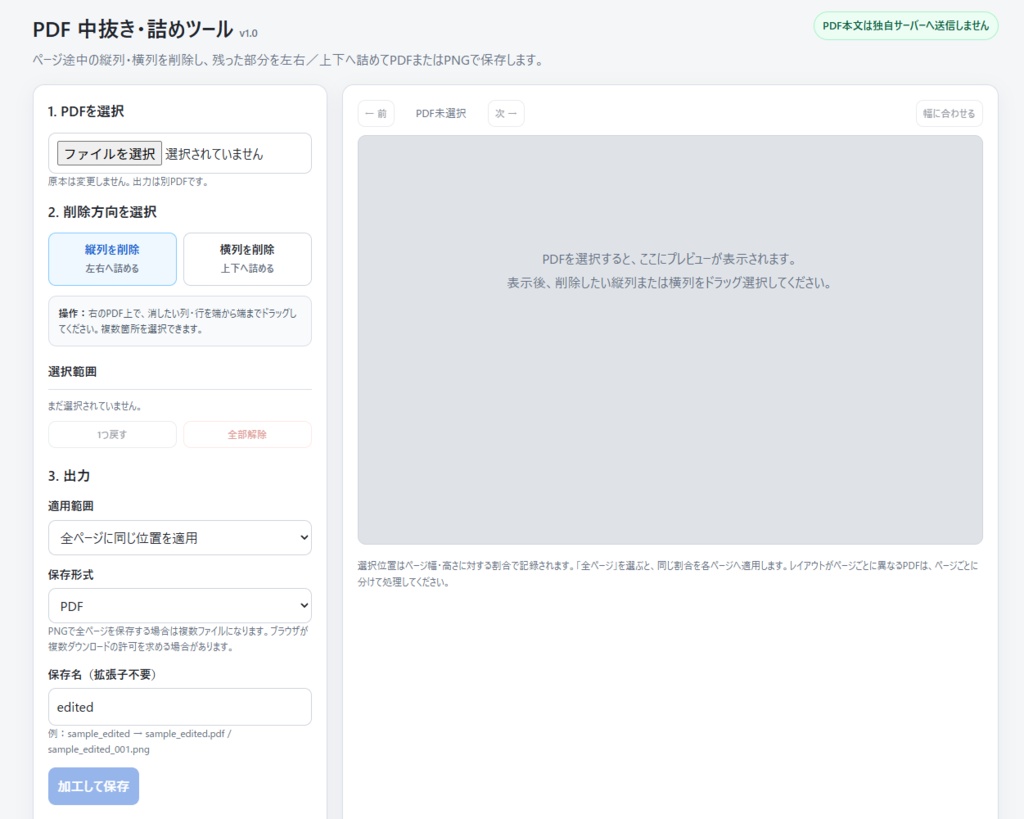Click the 操作 instruction box text
Viewport: 1024px width, 819px height.
click(180, 321)
